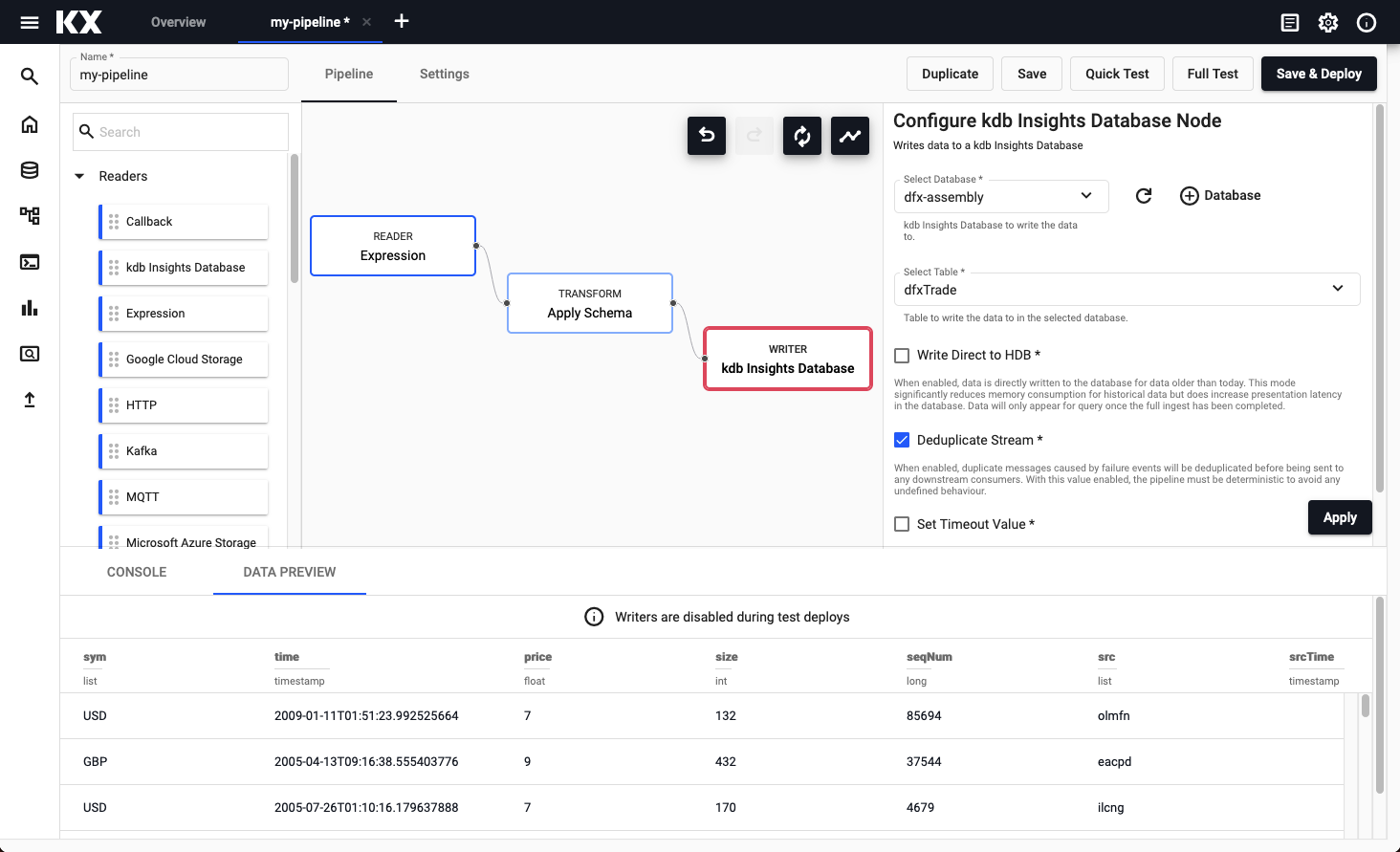
Task: Focus the node Search field
Action: (181, 132)
